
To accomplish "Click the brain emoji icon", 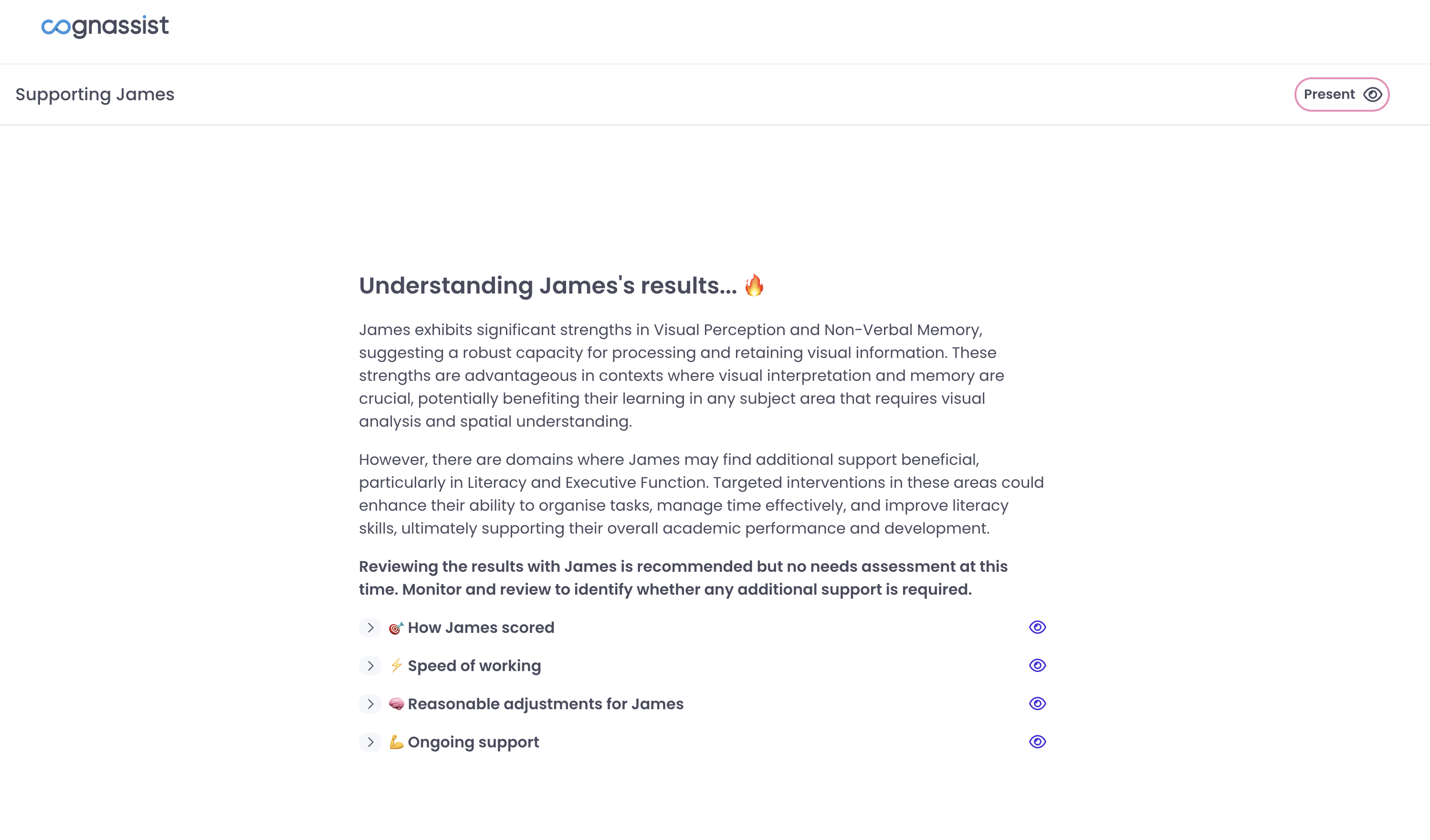I will (x=396, y=704).
